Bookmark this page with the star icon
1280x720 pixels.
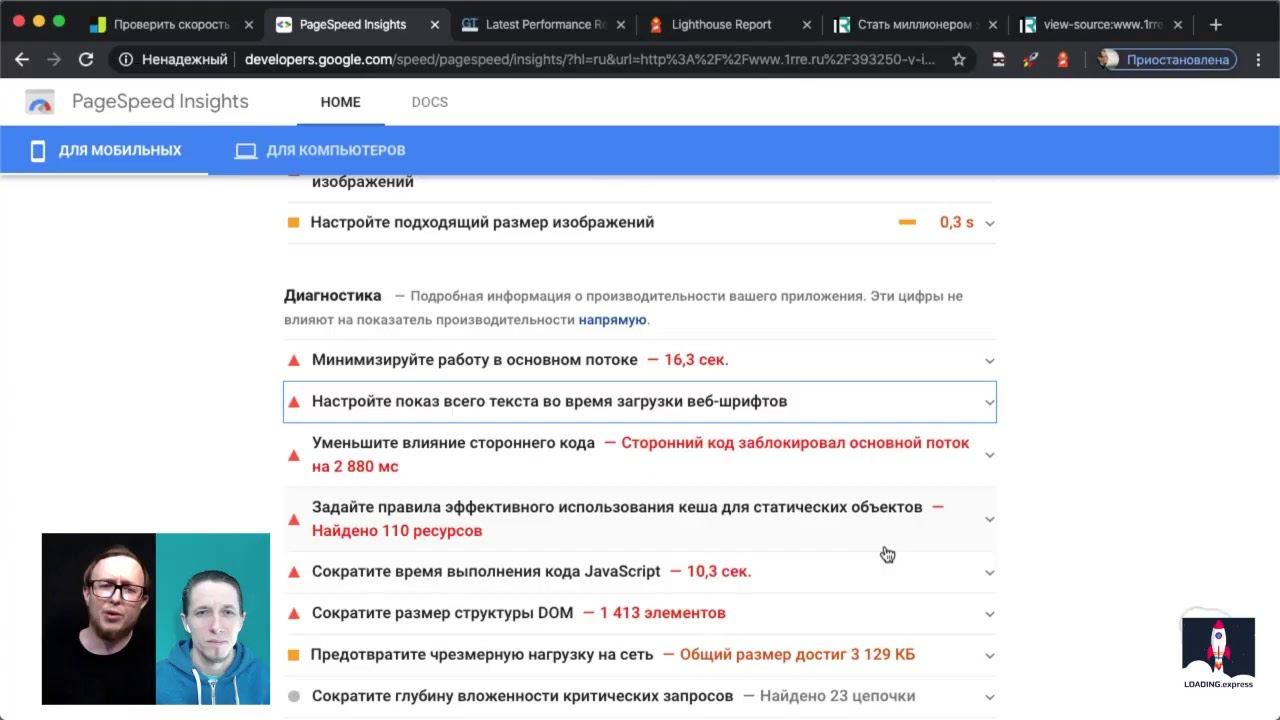click(x=959, y=60)
